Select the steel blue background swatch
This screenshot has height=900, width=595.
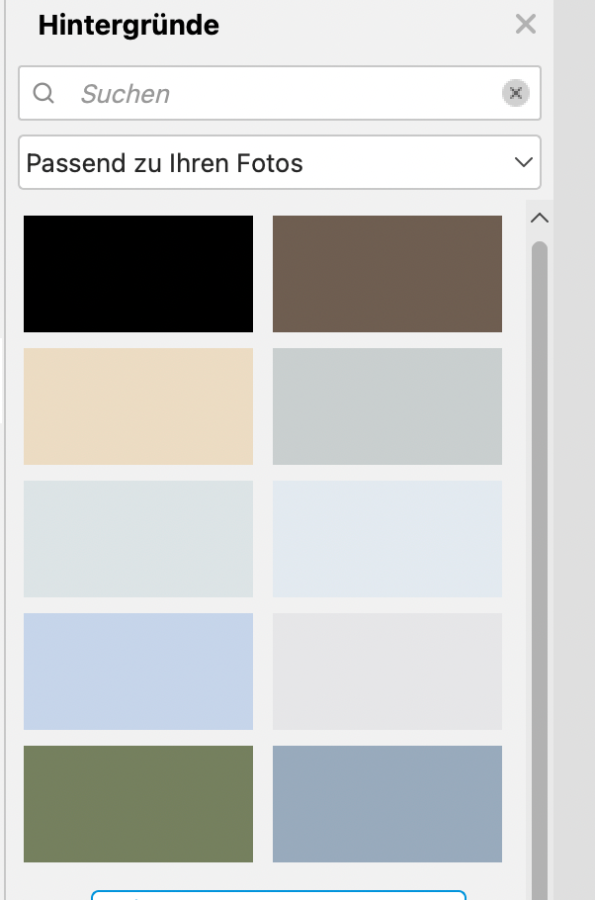[387, 804]
